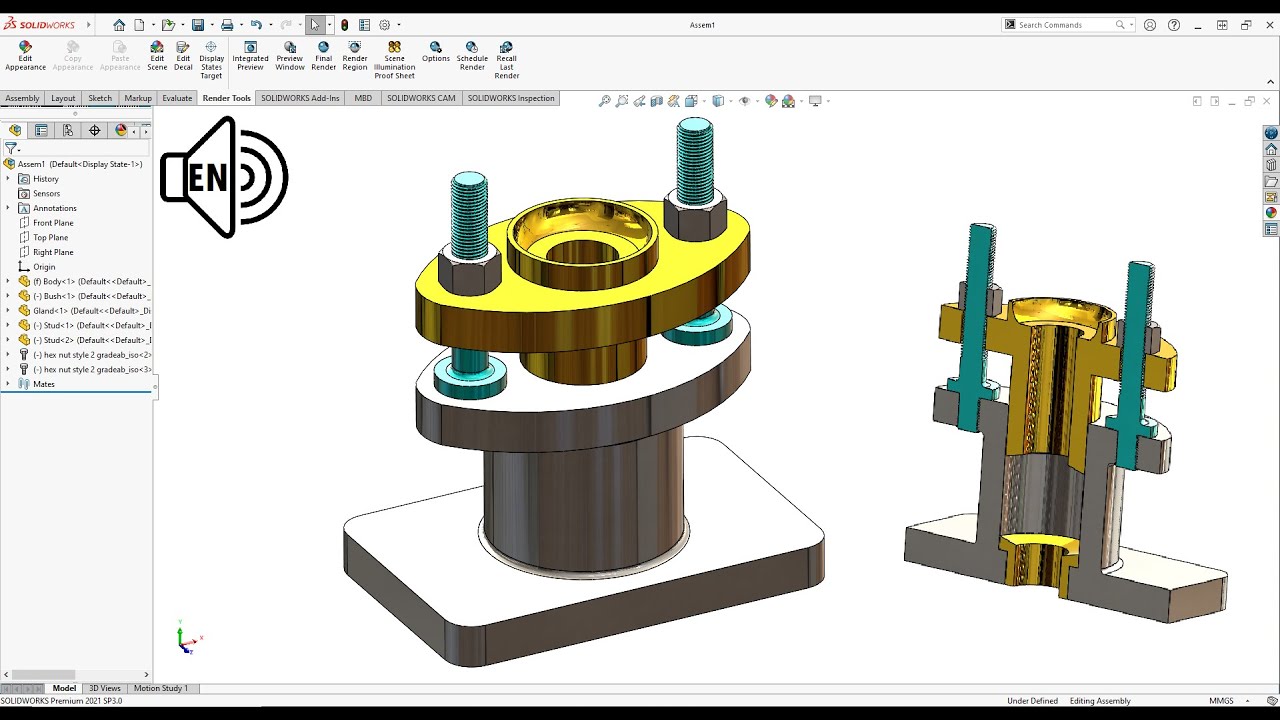This screenshot has height=720, width=1280.
Task: Open the Design Library pane tab
Action: pos(1271,165)
